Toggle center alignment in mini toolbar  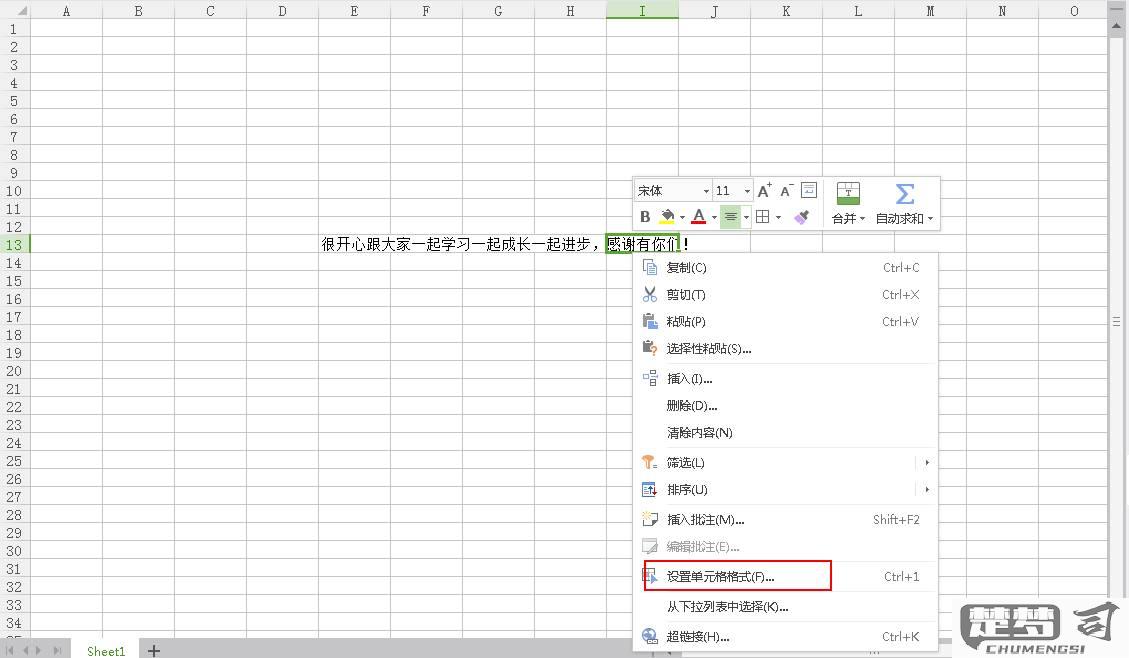730,217
